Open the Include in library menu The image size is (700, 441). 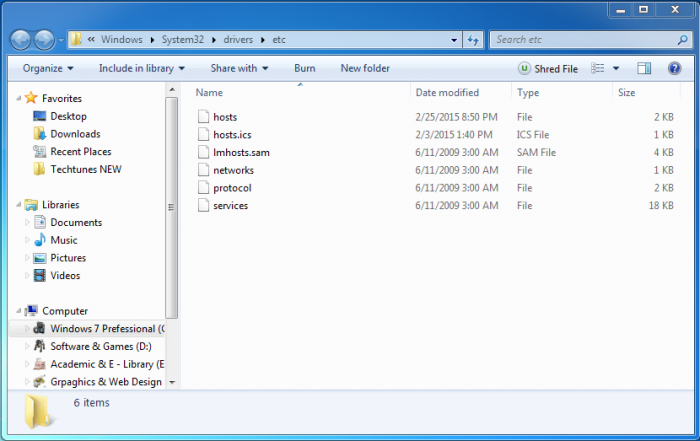click(142, 68)
